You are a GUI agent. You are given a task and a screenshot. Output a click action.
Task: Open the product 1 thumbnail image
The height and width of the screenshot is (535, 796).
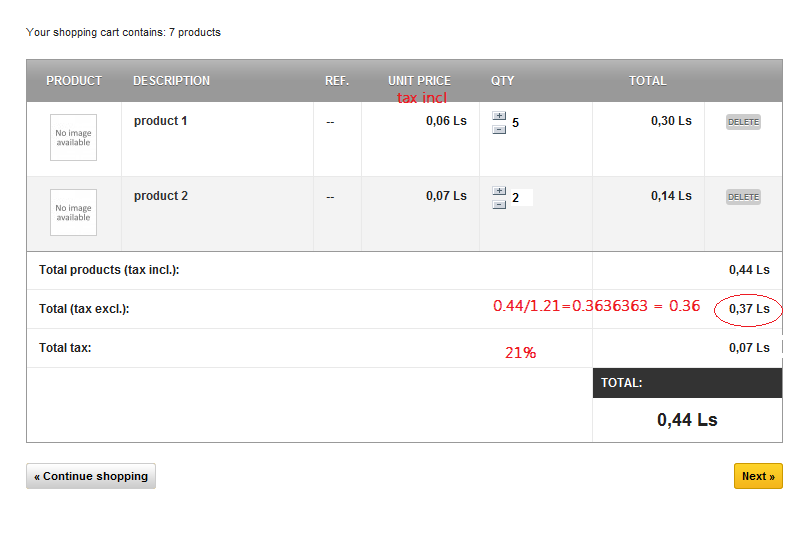73,138
